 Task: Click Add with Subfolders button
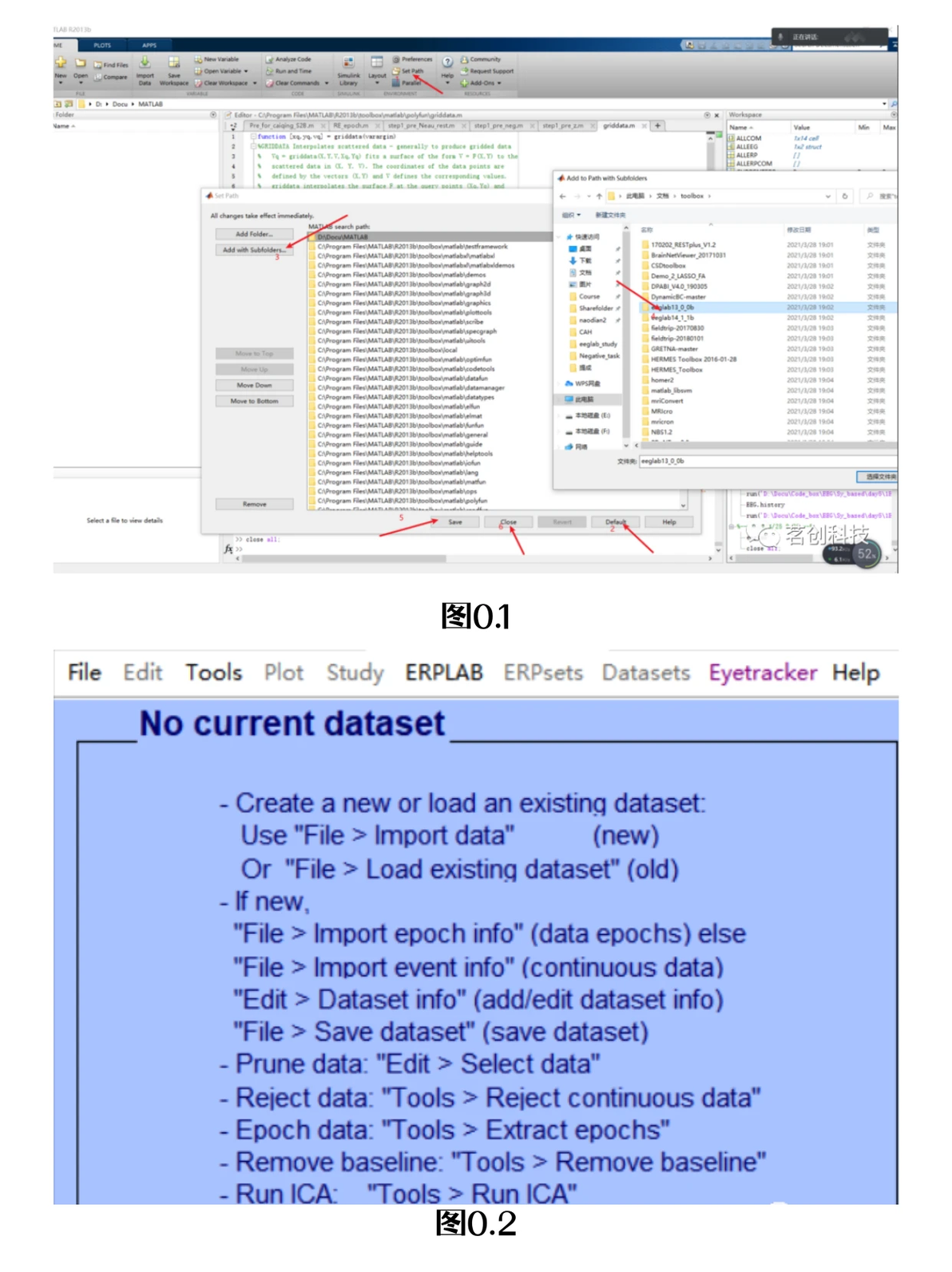254,250
